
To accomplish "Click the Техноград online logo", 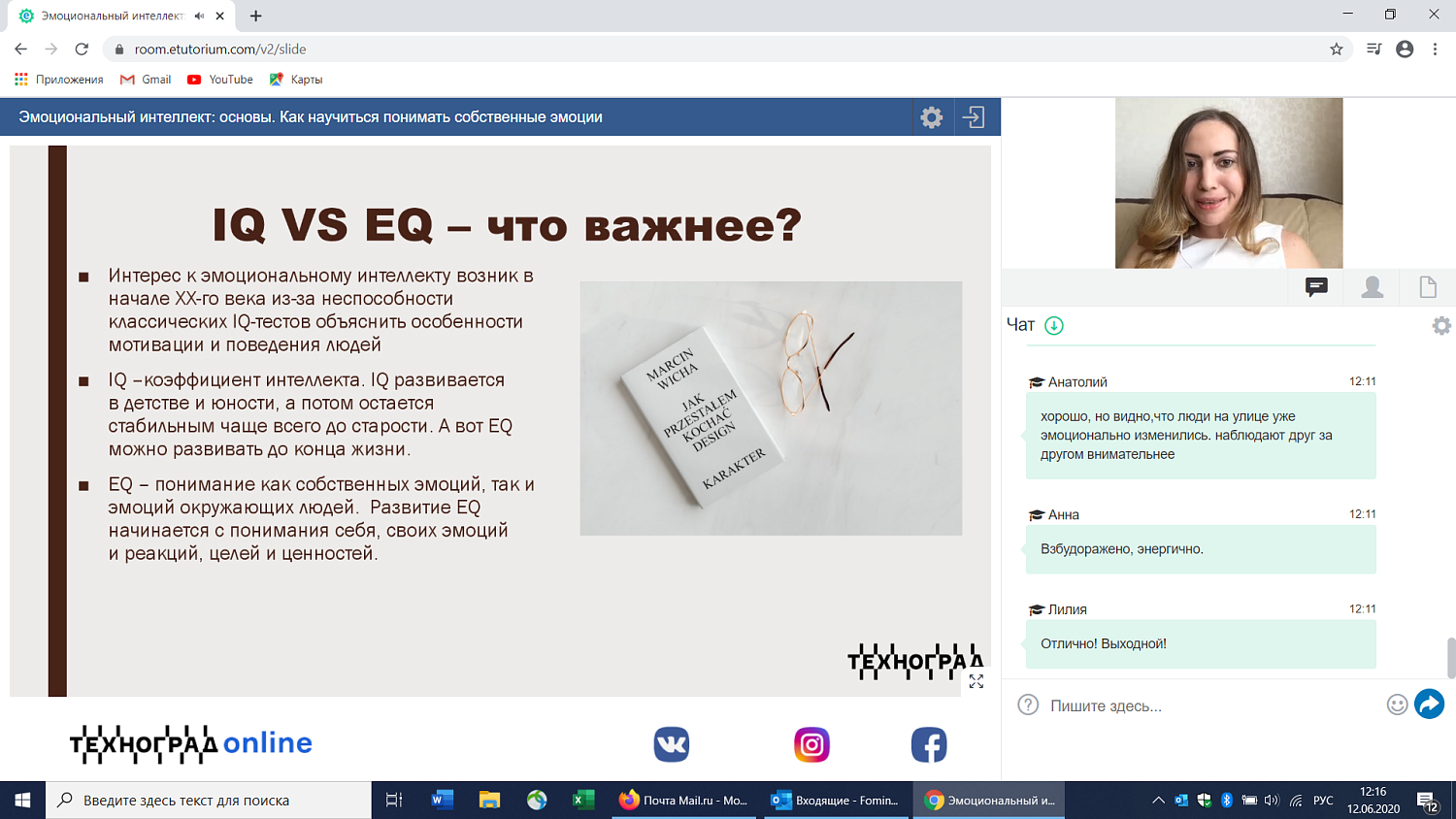I will pyautogui.click(x=191, y=744).
